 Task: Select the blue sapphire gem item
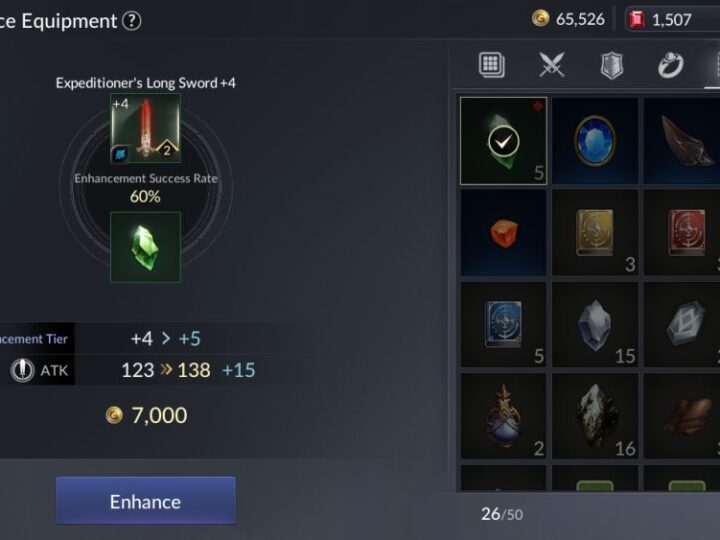pos(595,141)
